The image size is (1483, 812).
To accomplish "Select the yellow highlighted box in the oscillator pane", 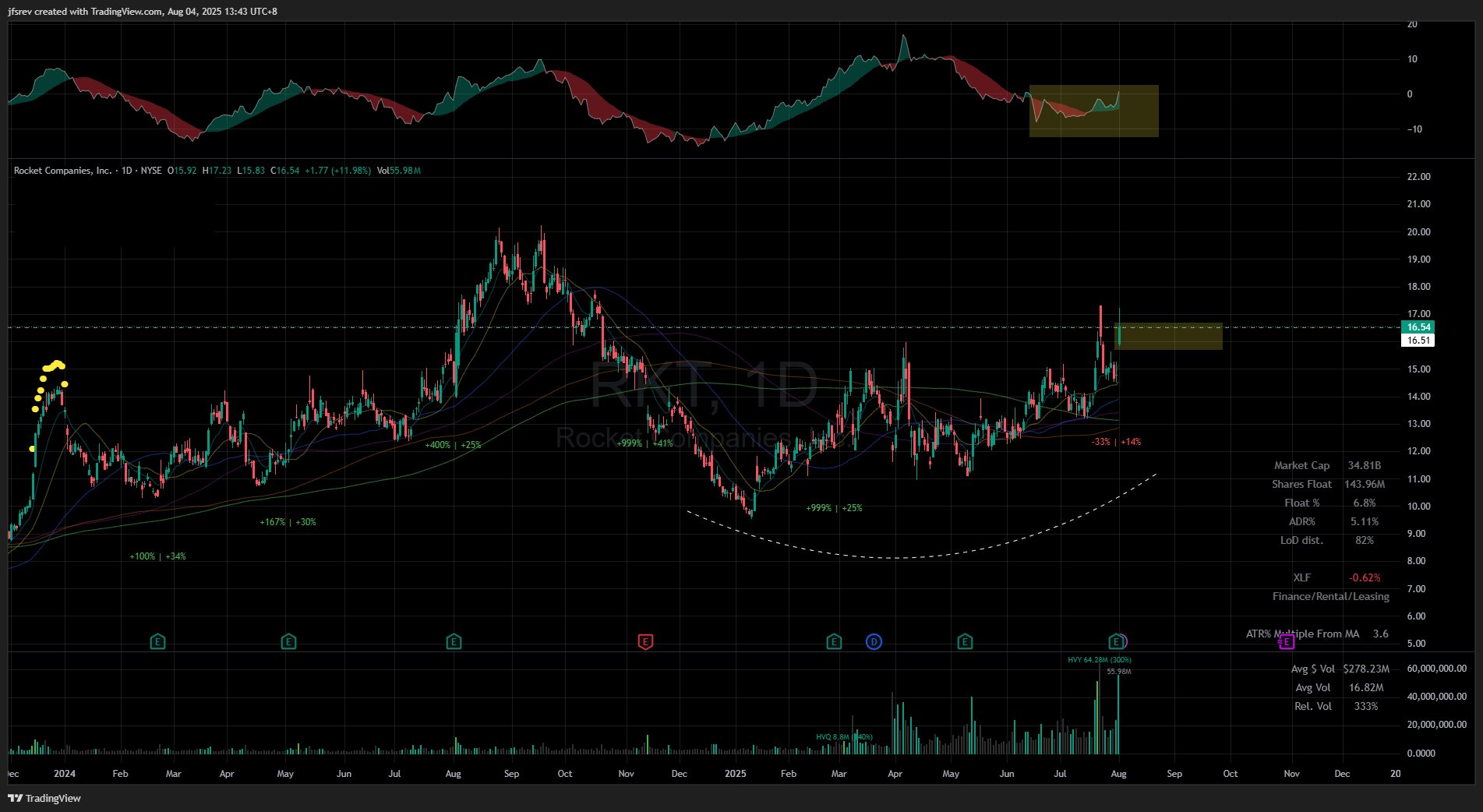I will pyautogui.click(x=1094, y=111).
